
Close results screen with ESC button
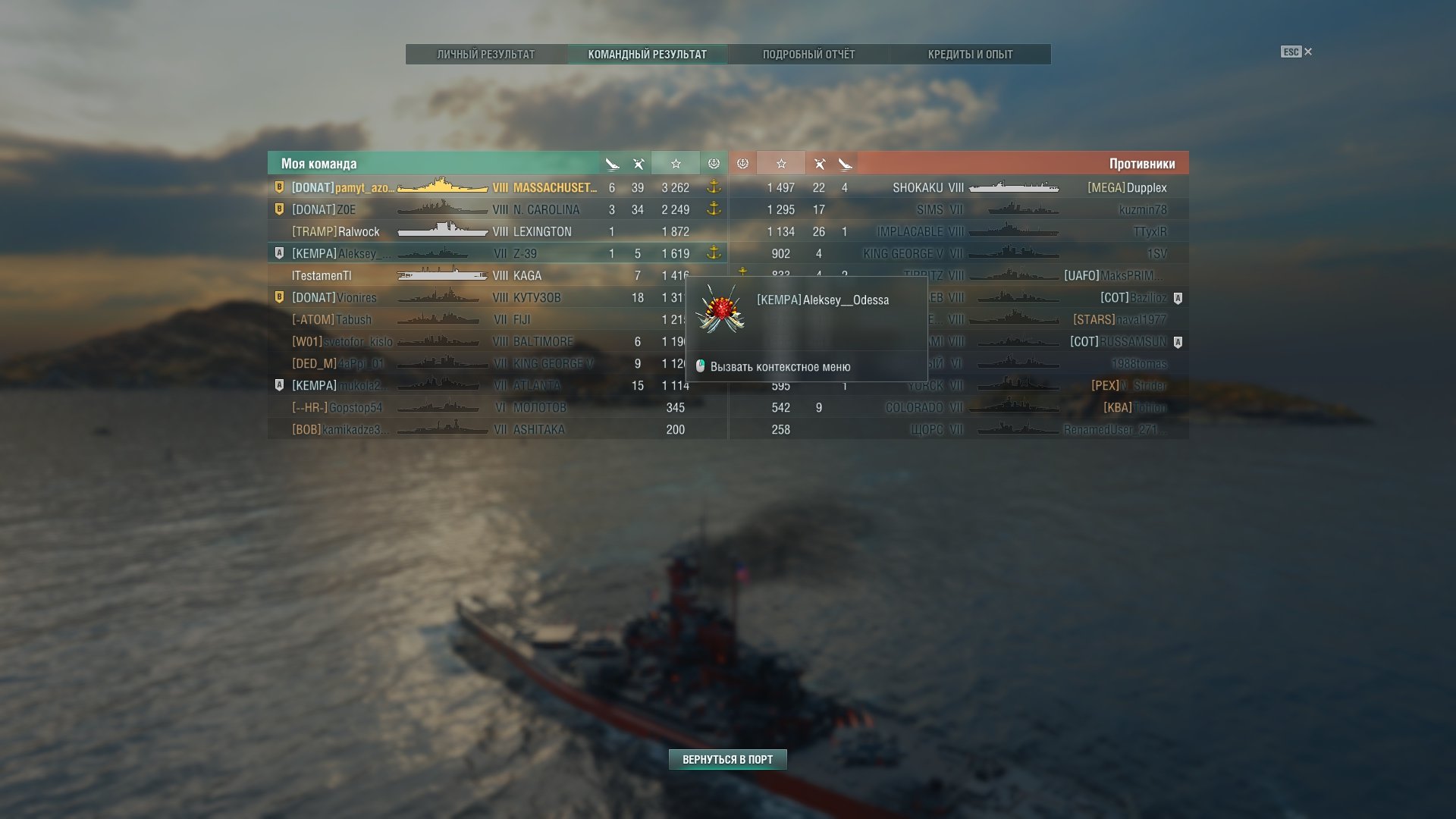pos(1297,52)
